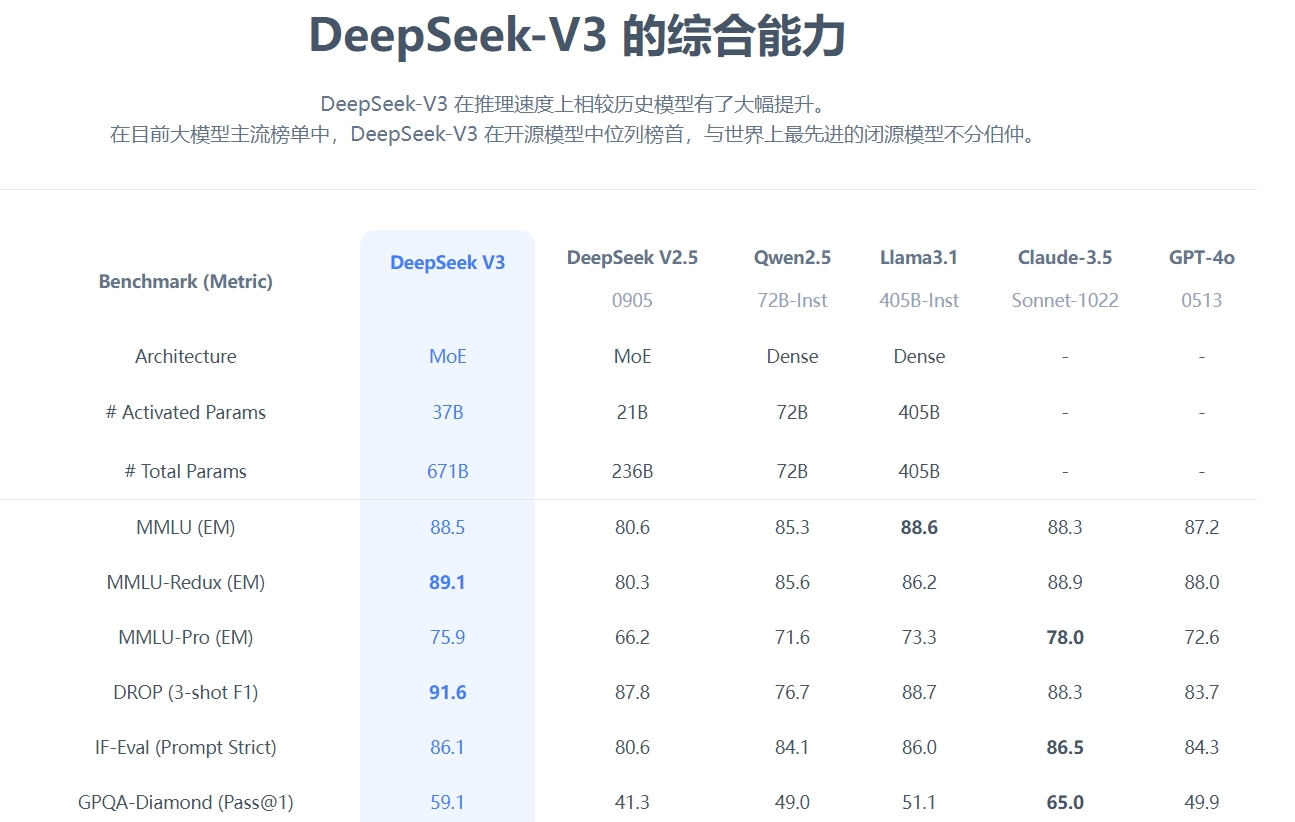Click the bold IF-Eval score '86.5'
1295x822 pixels.
tap(1065, 747)
